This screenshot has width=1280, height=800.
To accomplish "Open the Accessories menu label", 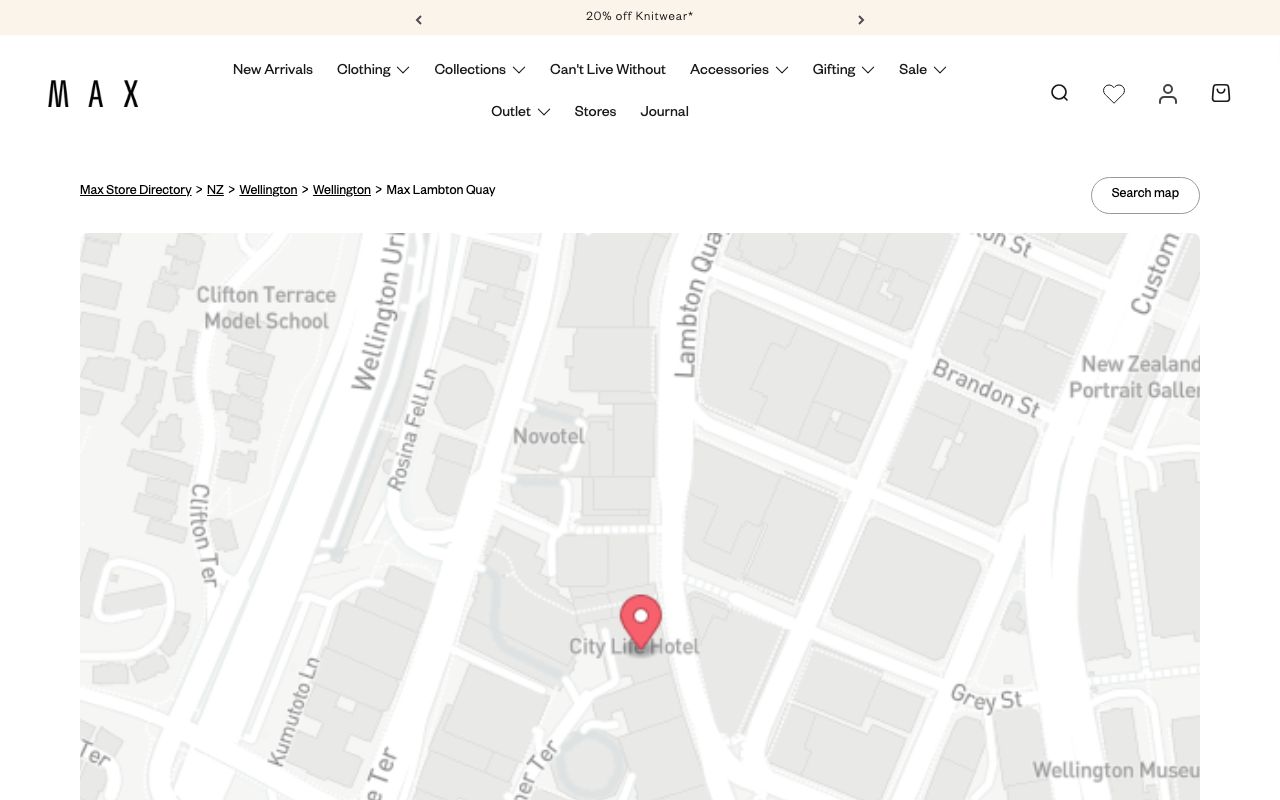I will click(729, 69).
